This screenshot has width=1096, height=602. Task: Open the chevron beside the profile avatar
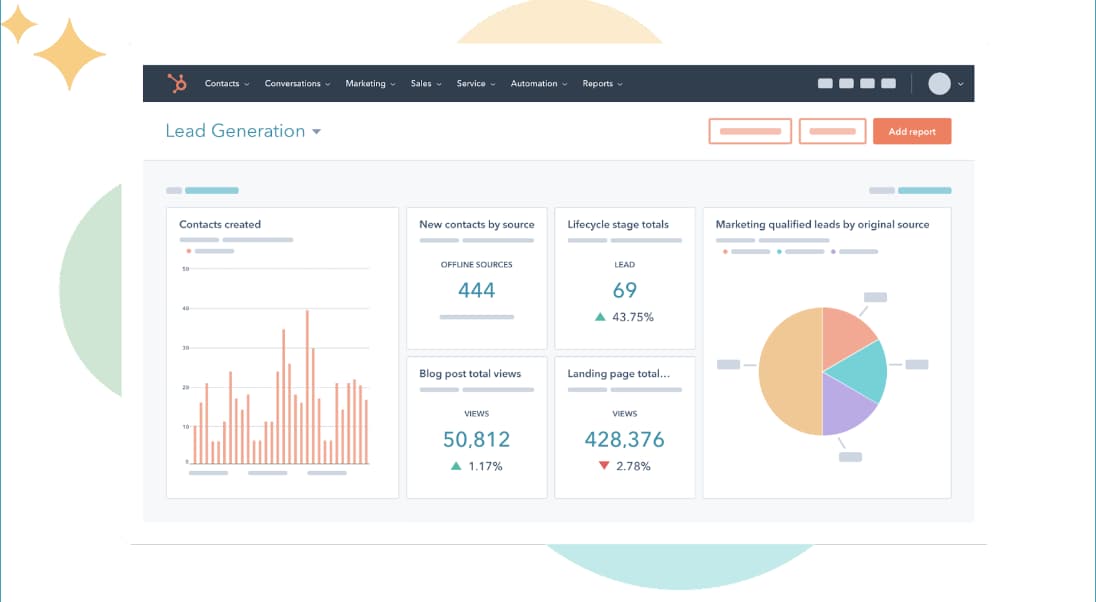coord(960,84)
